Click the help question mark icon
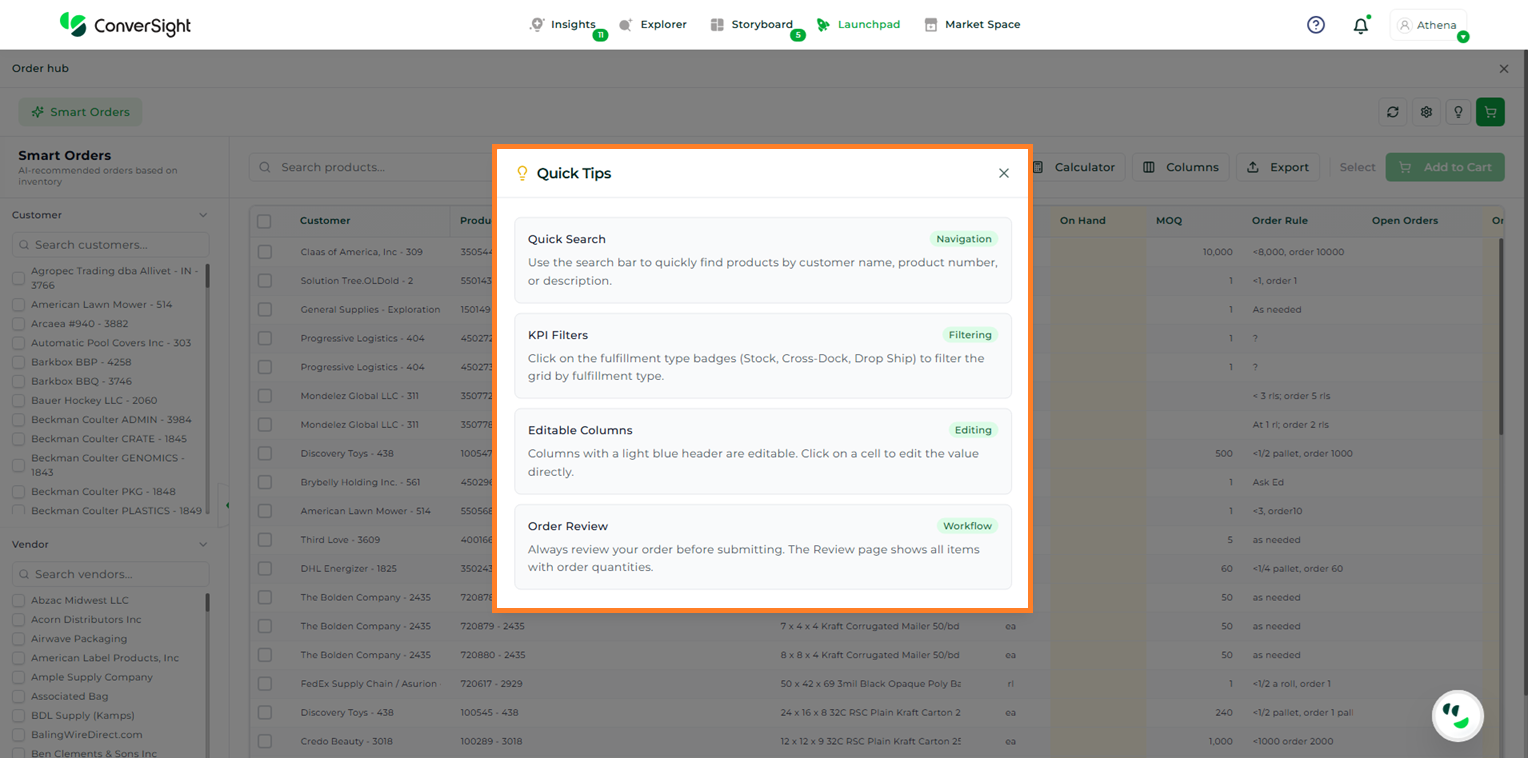This screenshot has width=1528, height=758. [1316, 25]
